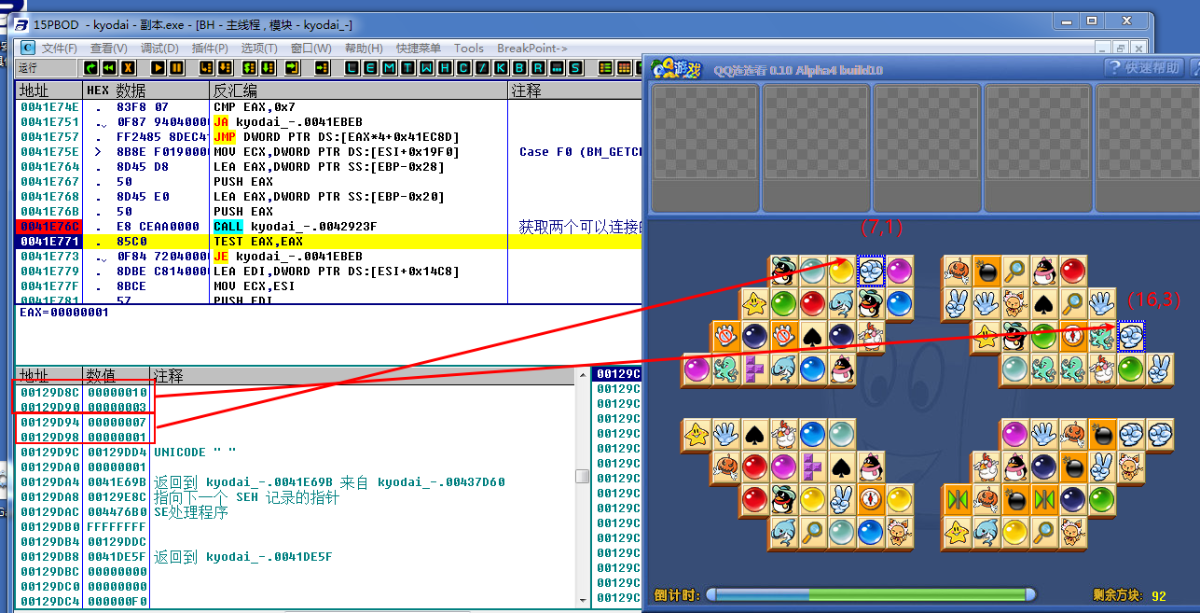Open the Tools menu
1200x613 pixels.
pyautogui.click(x=469, y=48)
